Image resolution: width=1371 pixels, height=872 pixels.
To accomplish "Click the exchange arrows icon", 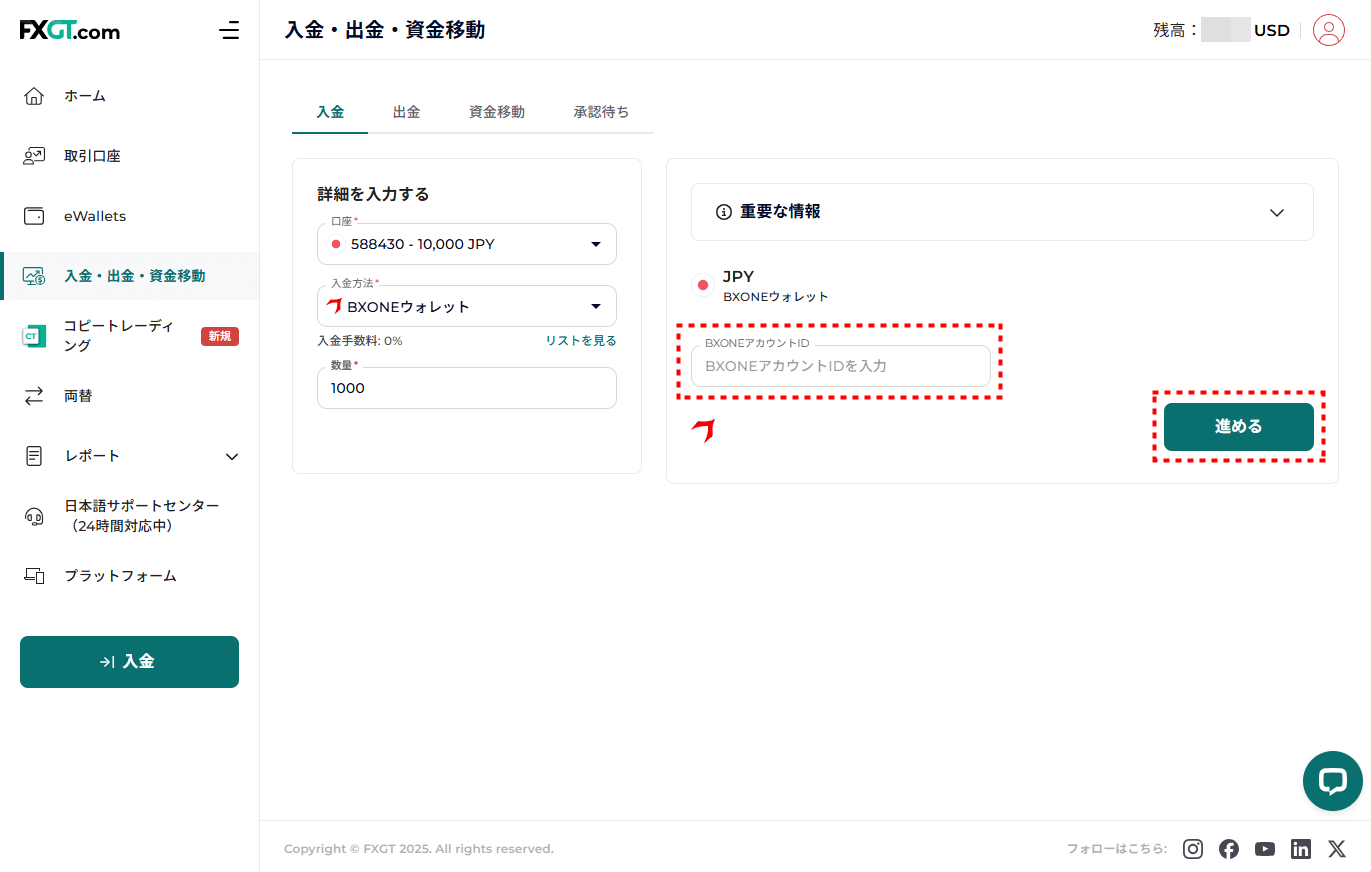I will point(34,396).
